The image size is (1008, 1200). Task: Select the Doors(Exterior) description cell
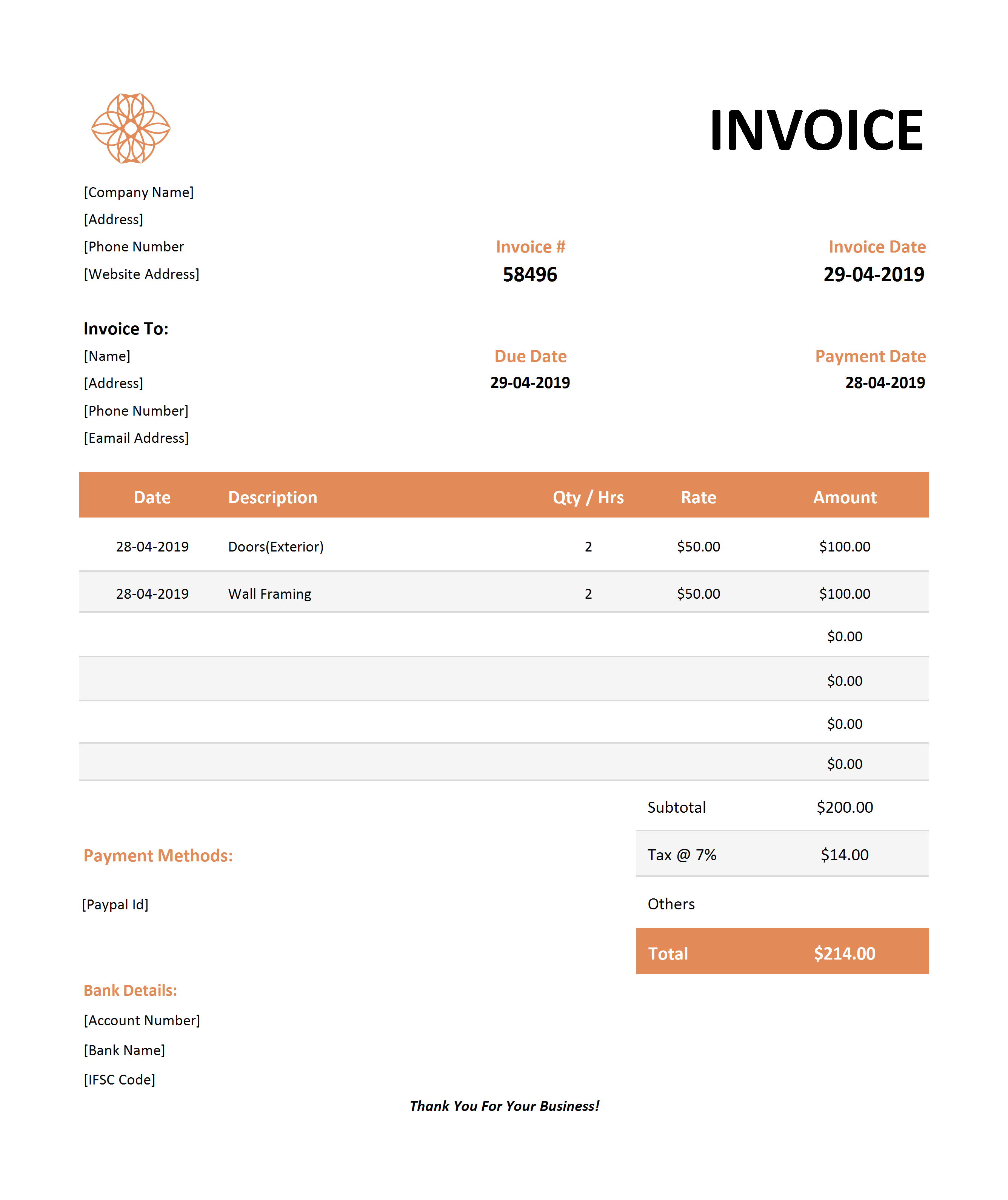(276, 547)
